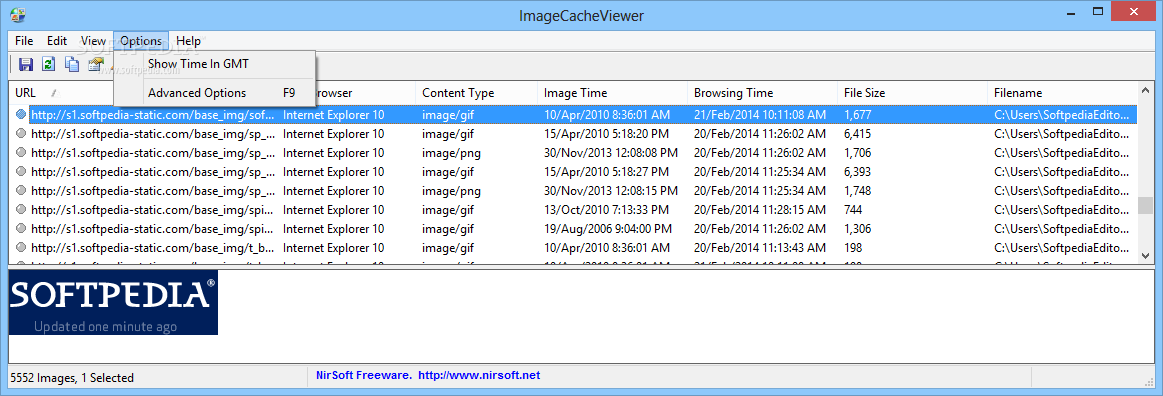The height and width of the screenshot is (396, 1163).
Task: Click the file size value 1,306
Action: (857, 228)
